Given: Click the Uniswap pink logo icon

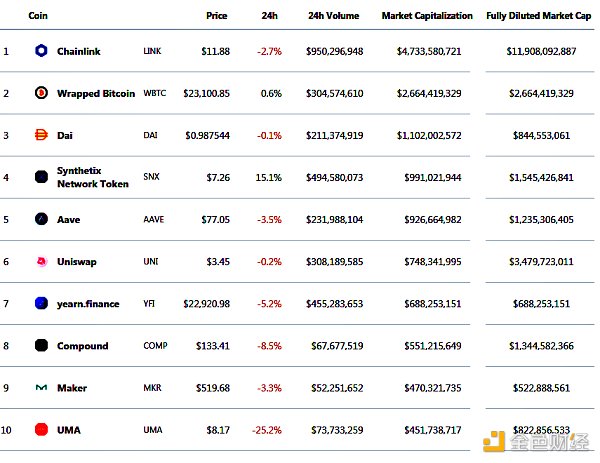Looking at the screenshot, I should [x=41, y=261].
